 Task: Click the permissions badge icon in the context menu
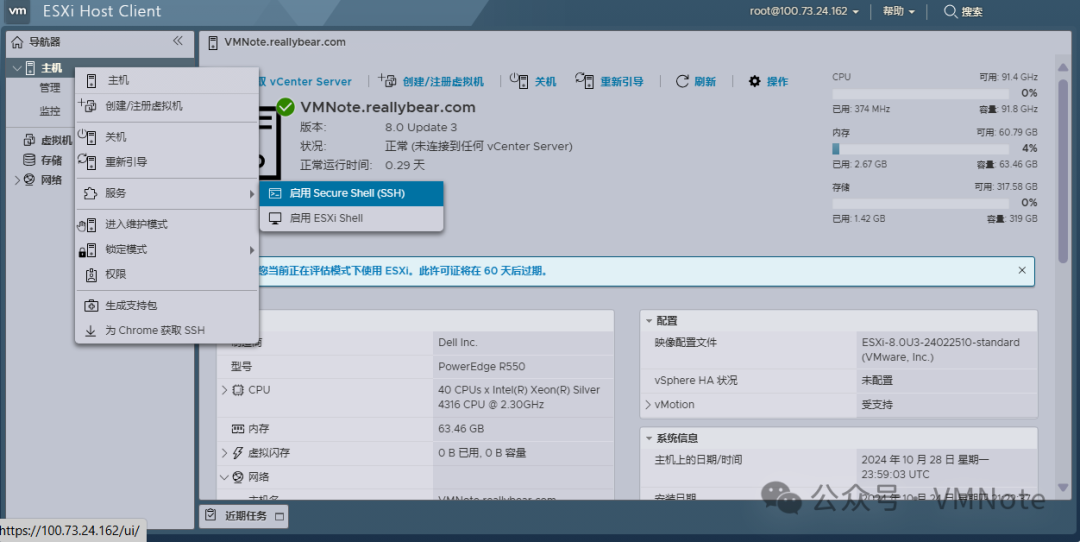(x=91, y=275)
